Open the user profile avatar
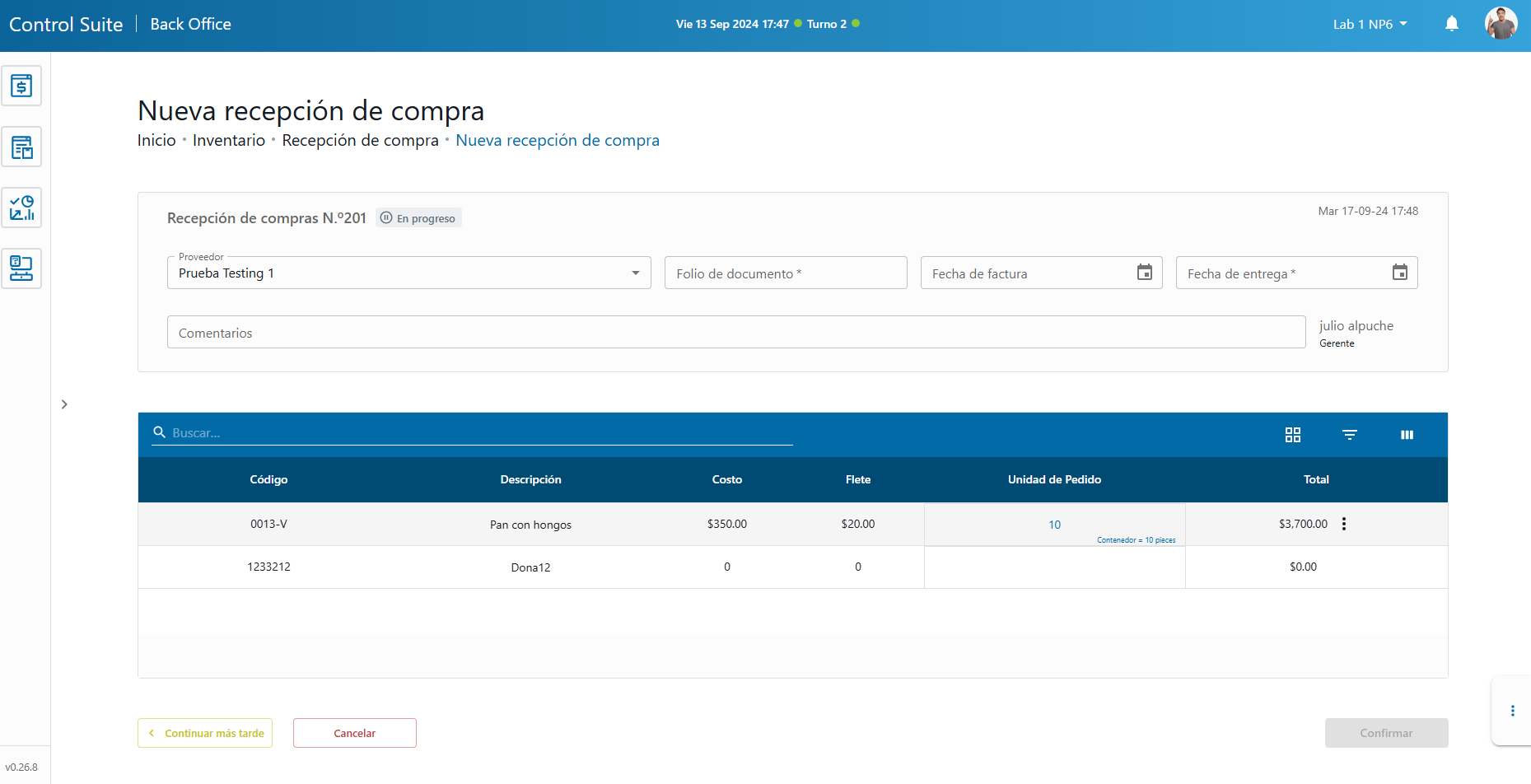The image size is (1531, 784). (x=1501, y=24)
